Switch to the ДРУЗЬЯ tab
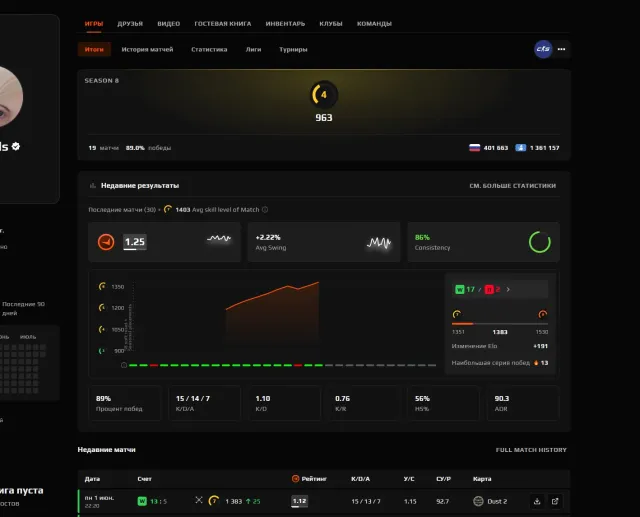 (x=130, y=24)
